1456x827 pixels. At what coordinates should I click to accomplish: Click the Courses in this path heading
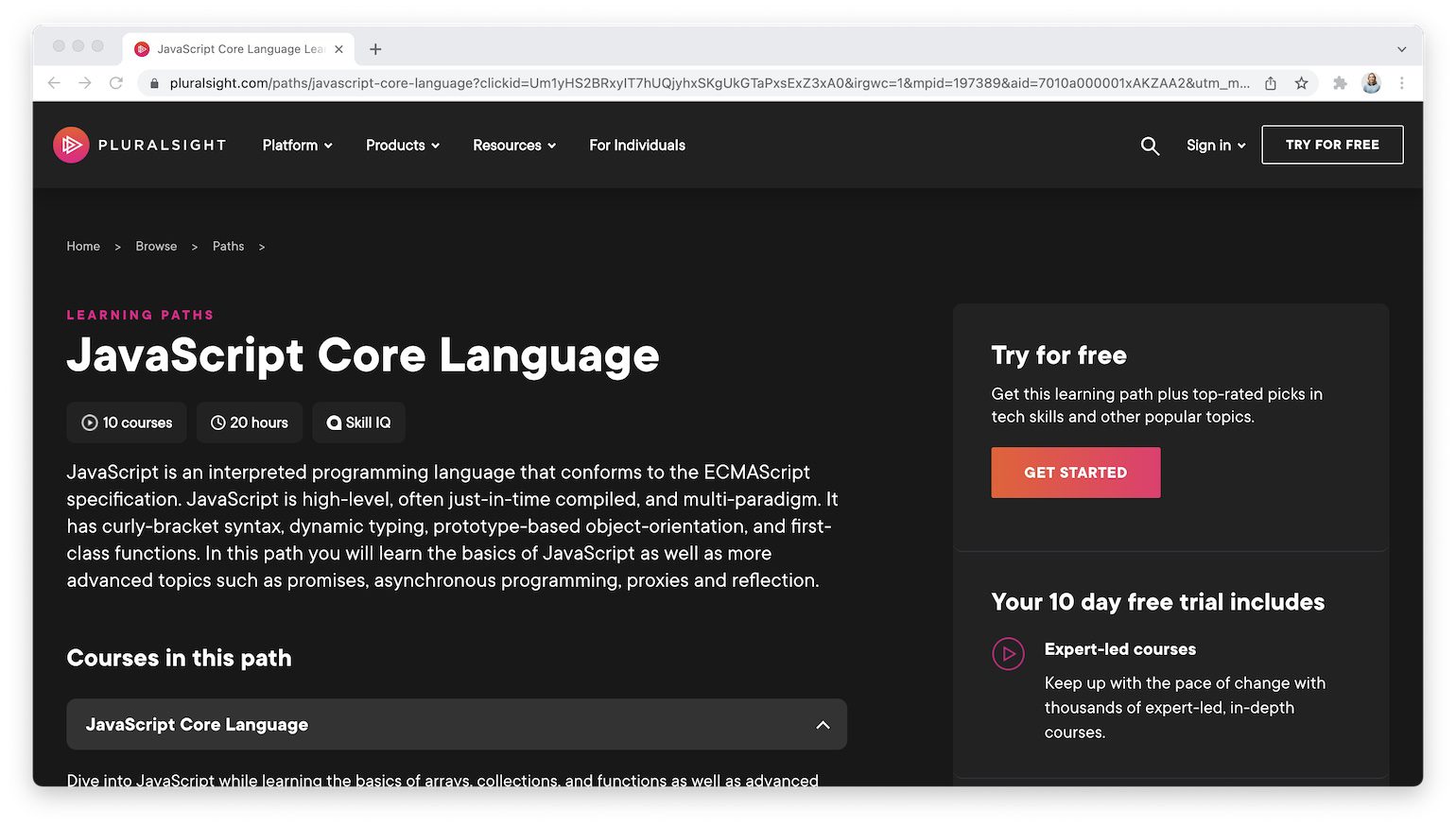[x=179, y=658]
